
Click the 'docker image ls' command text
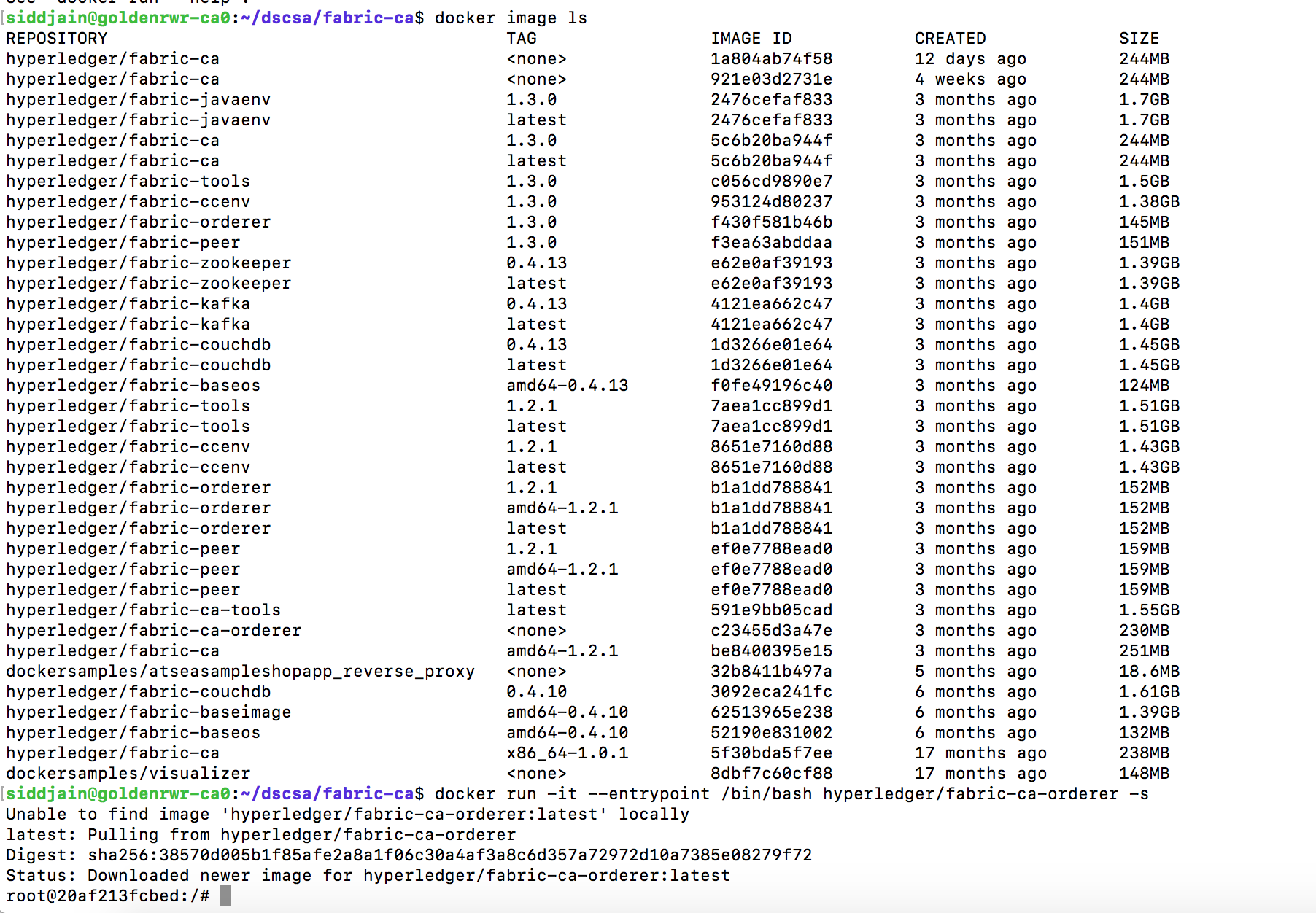click(511, 18)
